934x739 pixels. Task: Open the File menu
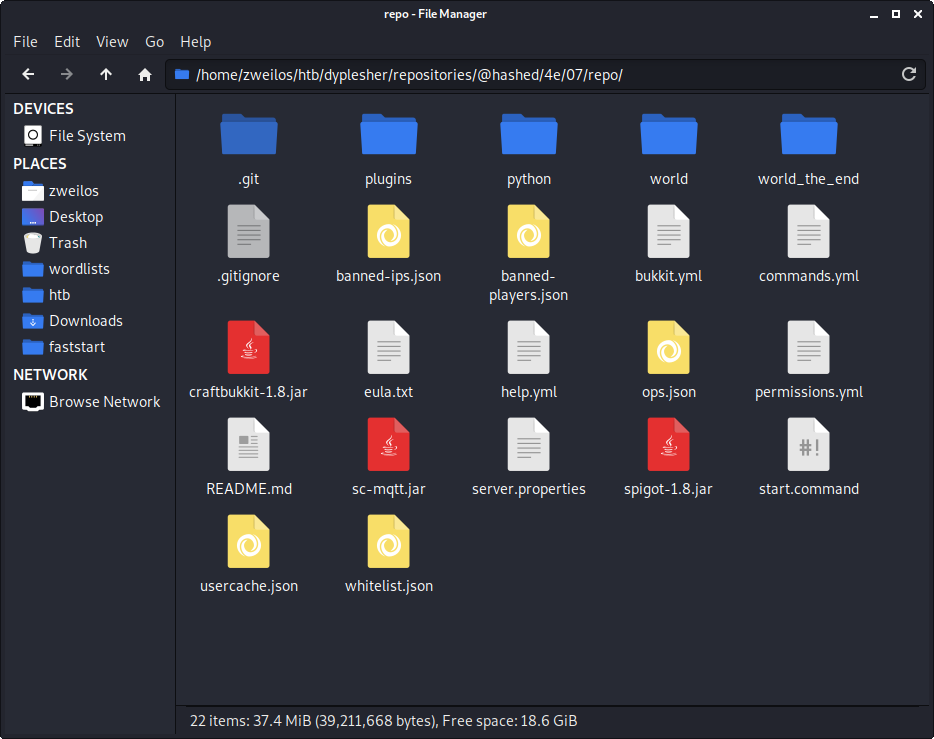pos(26,42)
